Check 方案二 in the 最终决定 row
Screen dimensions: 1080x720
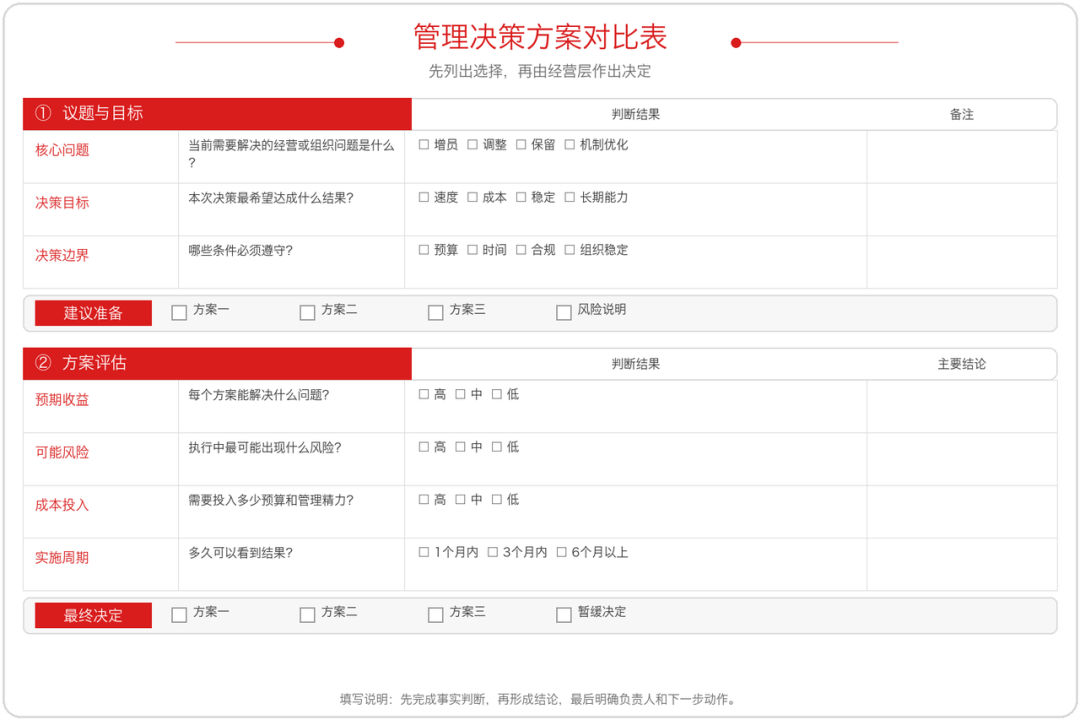pyautogui.click(x=307, y=615)
